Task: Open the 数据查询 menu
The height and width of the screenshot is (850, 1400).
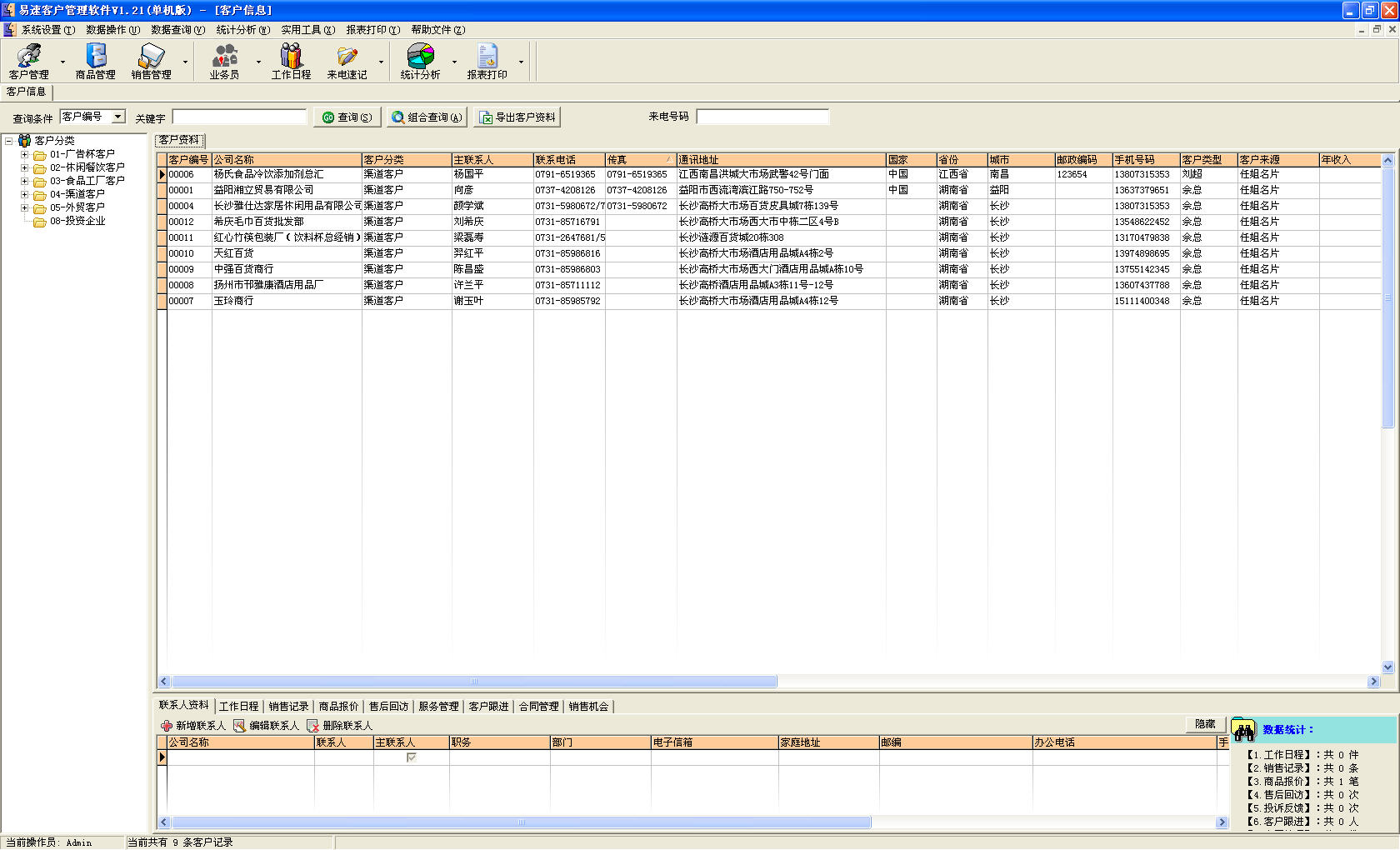Action: (177, 30)
